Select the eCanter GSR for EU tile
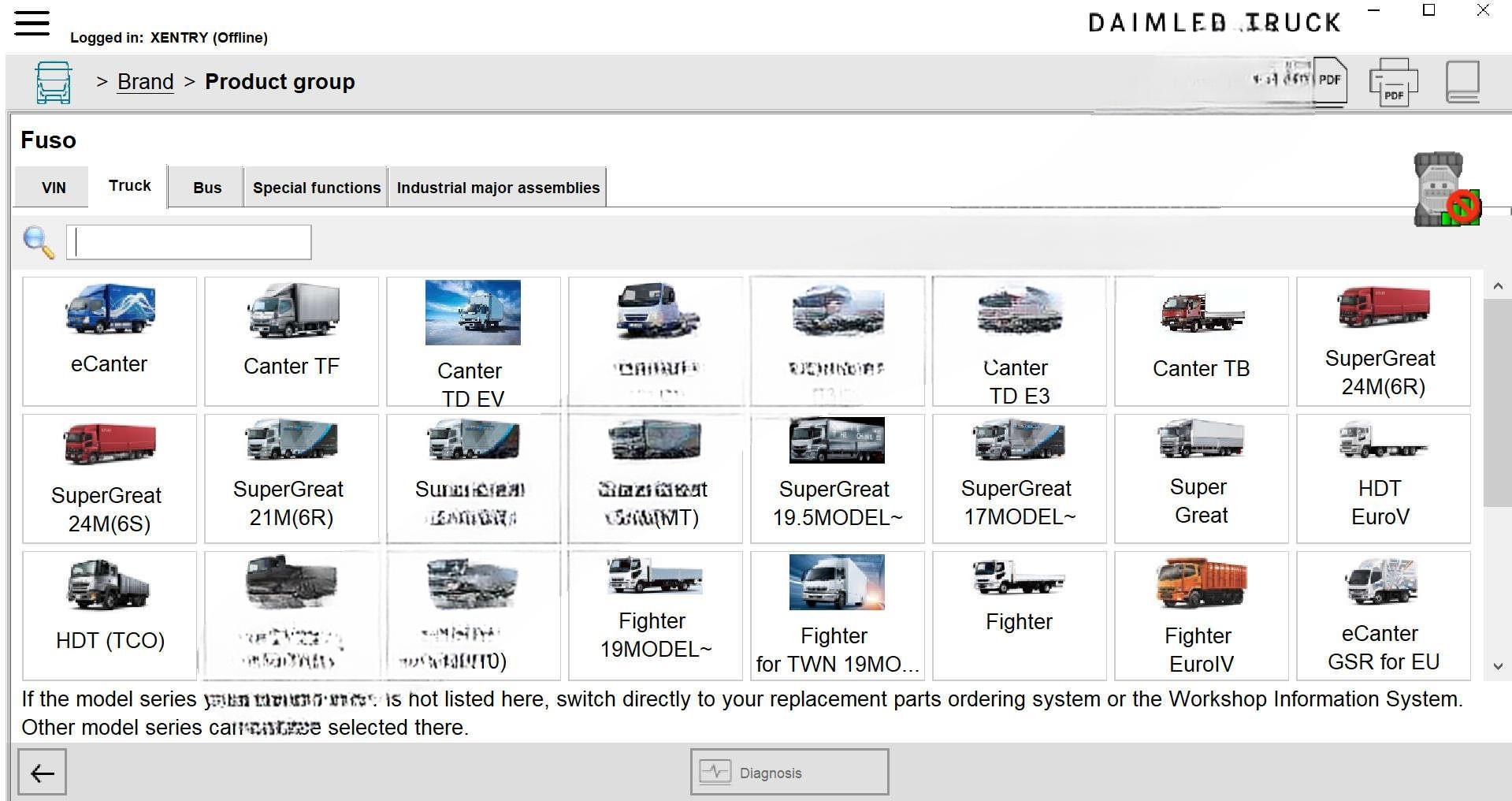The height and width of the screenshot is (801, 1512). 1384,616
